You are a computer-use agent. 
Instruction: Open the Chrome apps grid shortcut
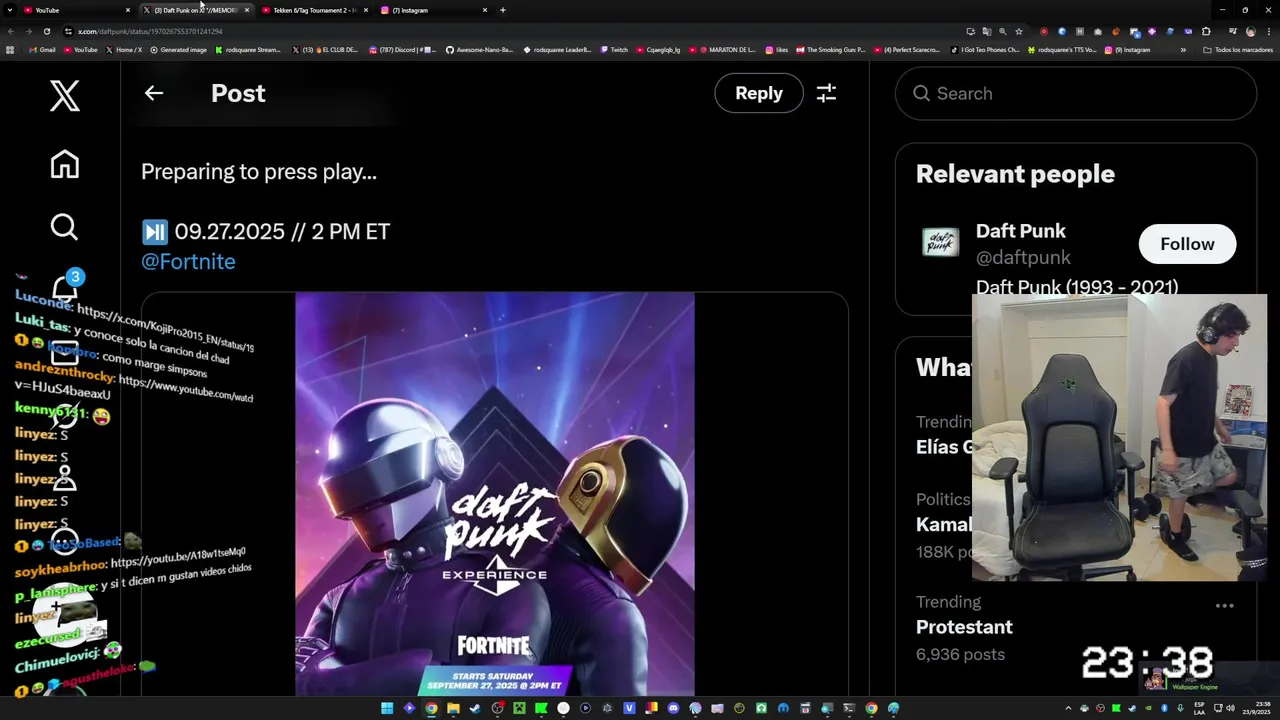pos(10,49)
